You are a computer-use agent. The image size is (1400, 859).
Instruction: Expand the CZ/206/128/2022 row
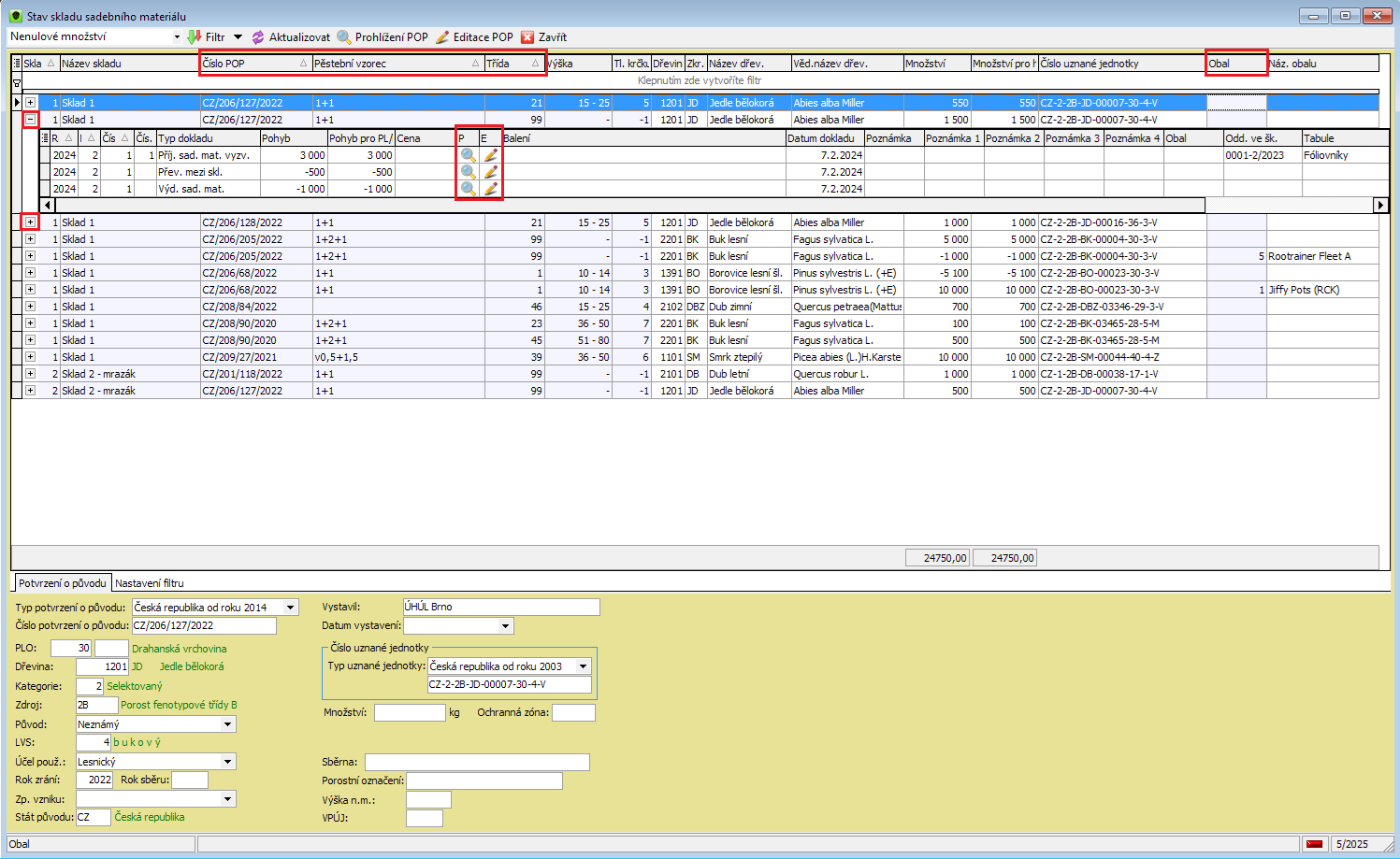click(30, 222)
